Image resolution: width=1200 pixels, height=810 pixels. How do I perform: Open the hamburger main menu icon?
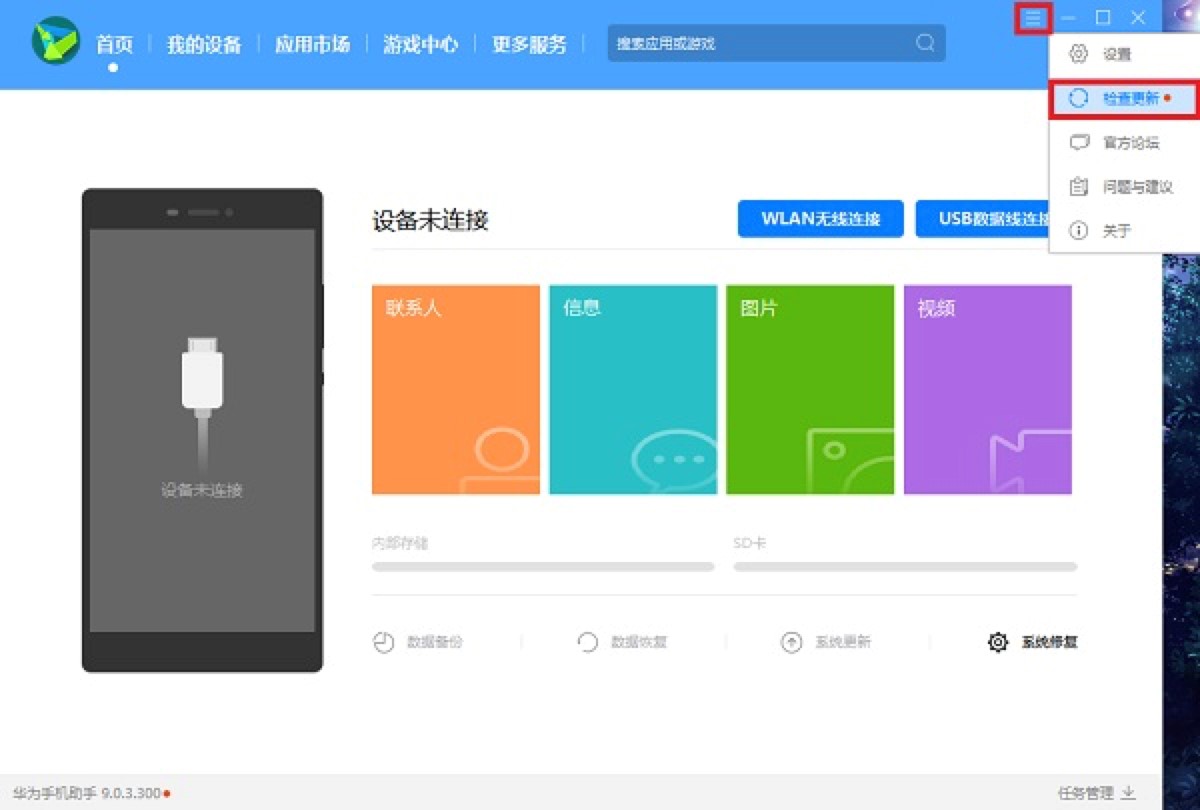pos(1033,18)
